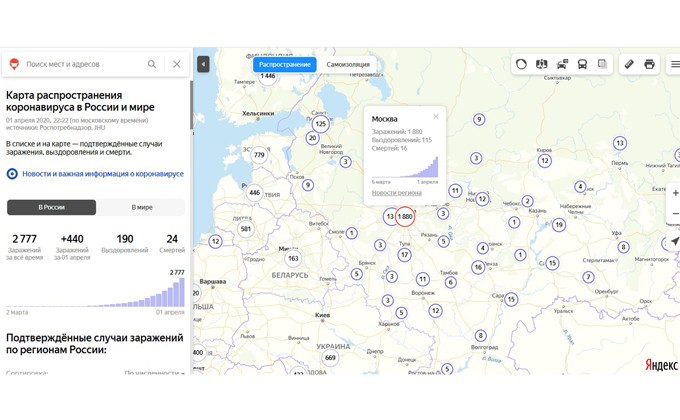
Task: Select the ruler measurement tool
Action: click(629, 64)
